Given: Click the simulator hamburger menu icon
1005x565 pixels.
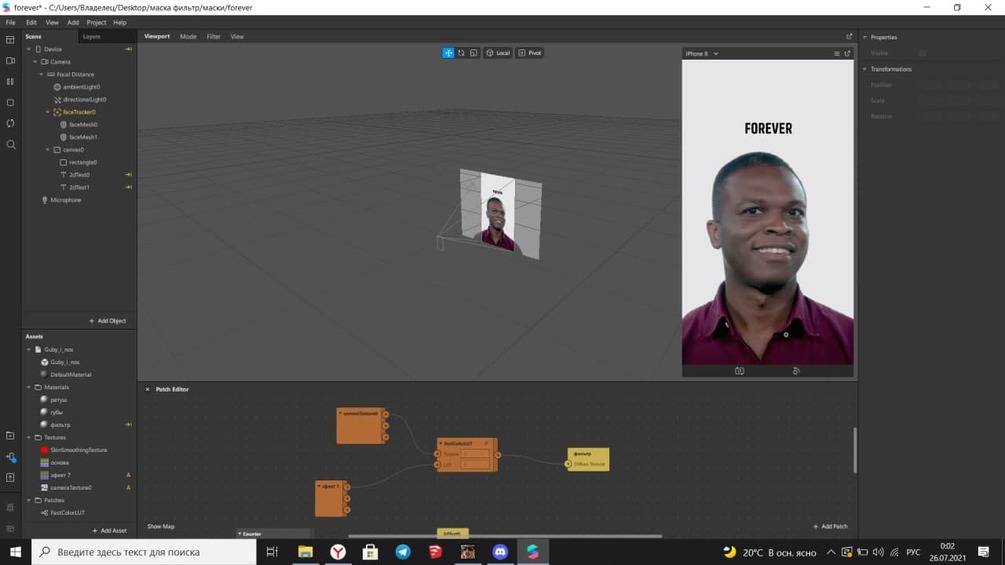Looking at the screenshot, I should [x=836, y=54].
